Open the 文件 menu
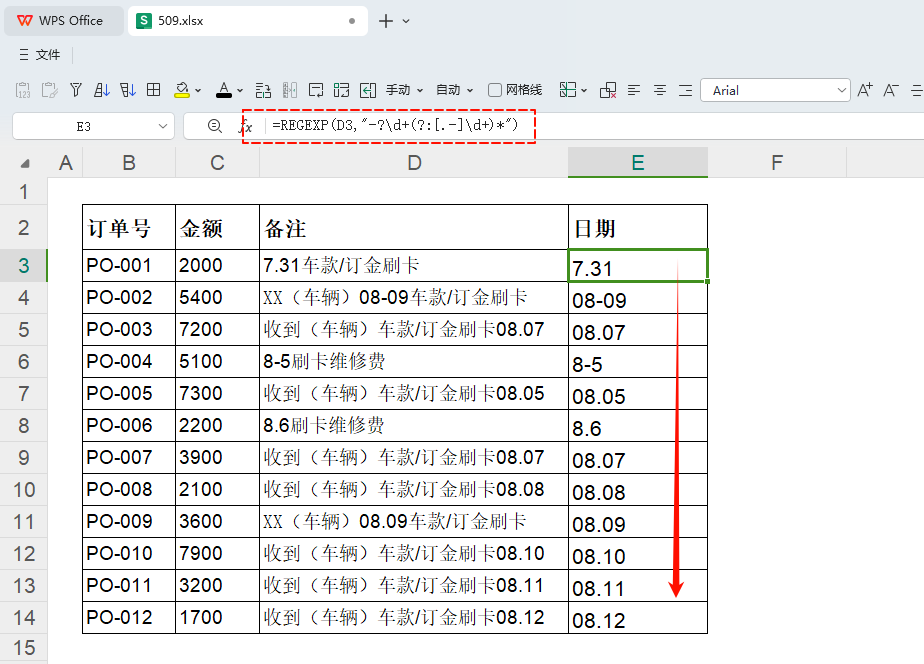 [40, 55]
